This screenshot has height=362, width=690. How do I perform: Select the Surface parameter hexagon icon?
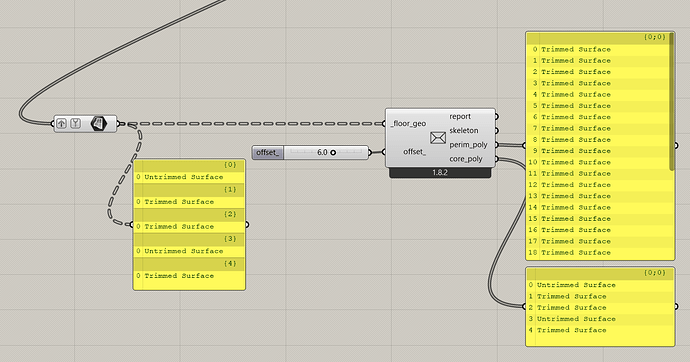point(99,124)
